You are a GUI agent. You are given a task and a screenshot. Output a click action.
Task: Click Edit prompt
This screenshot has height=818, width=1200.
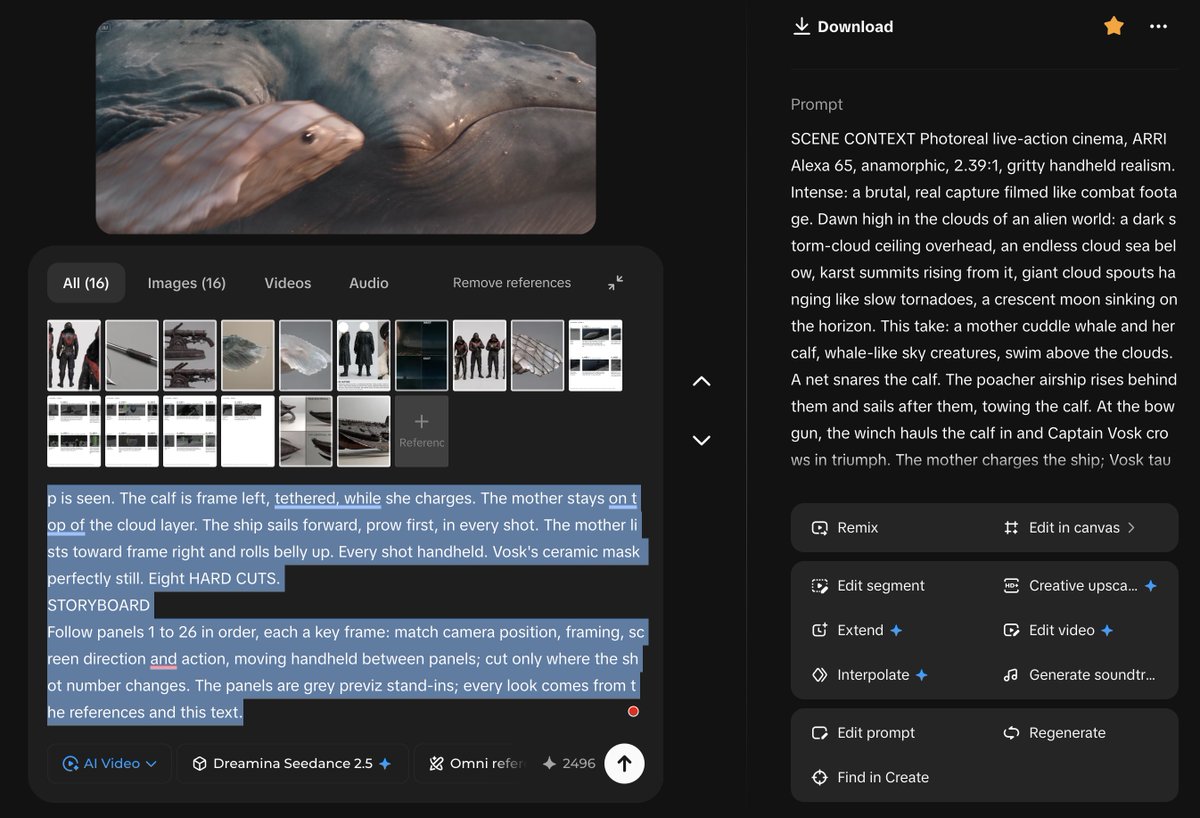863,733
